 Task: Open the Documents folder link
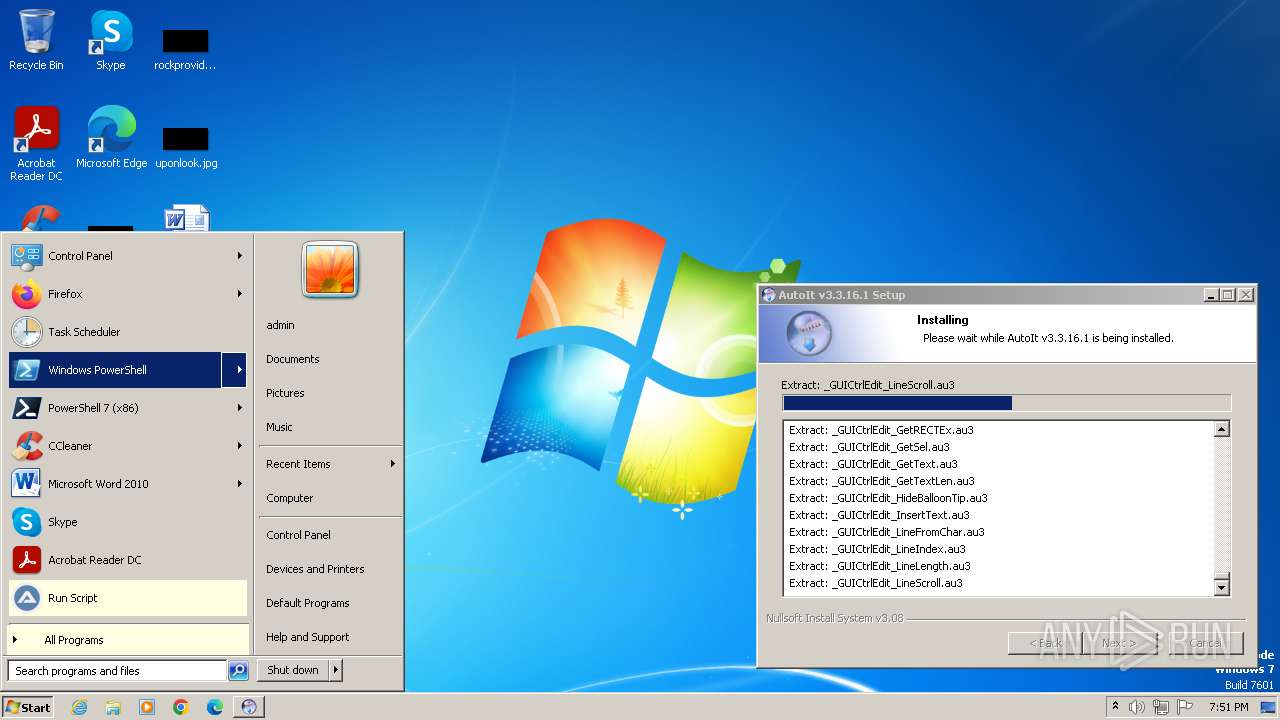(x=293, y=359)
